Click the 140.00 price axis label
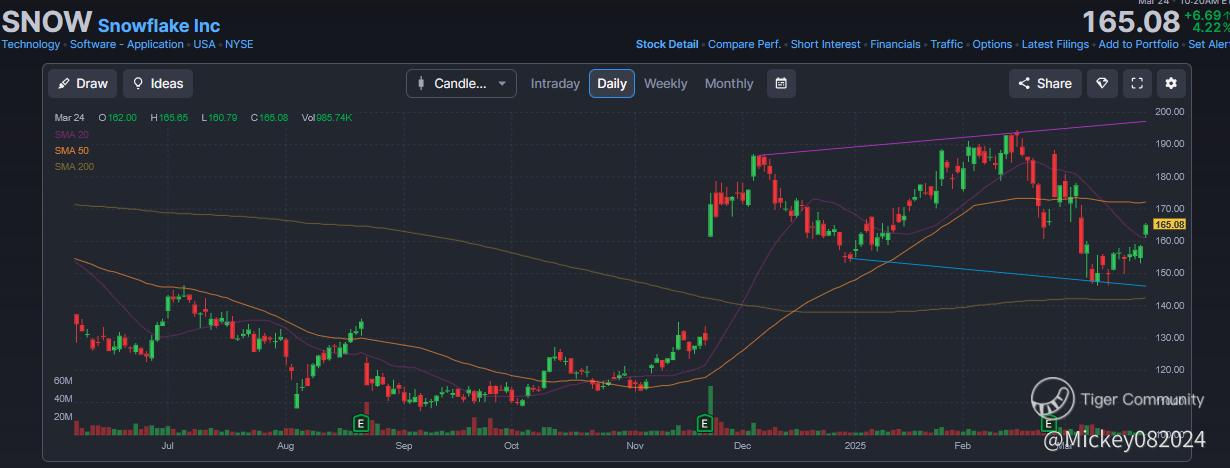This screenshot has height=468, width=1230. 1169,305
